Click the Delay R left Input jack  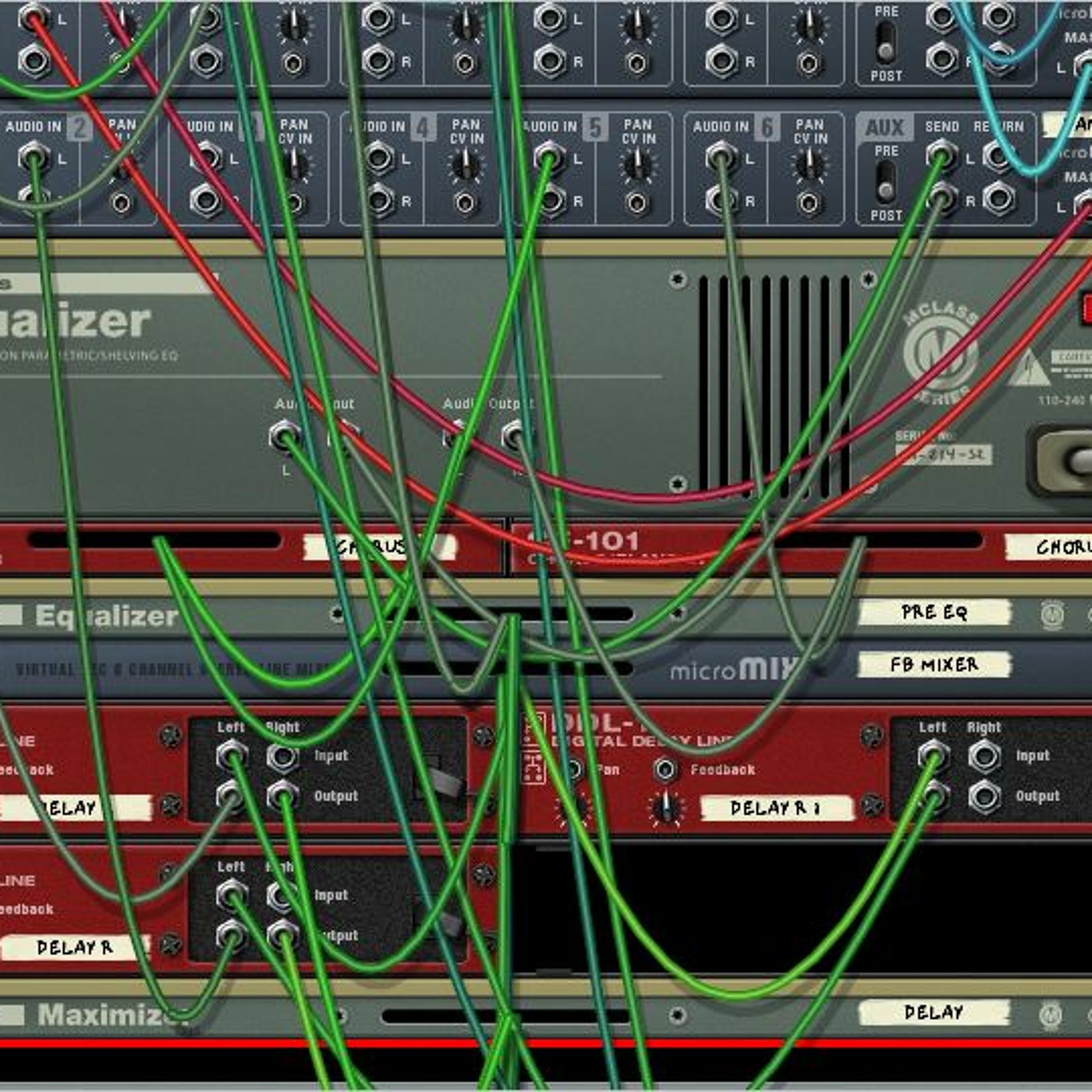point(232,896)
